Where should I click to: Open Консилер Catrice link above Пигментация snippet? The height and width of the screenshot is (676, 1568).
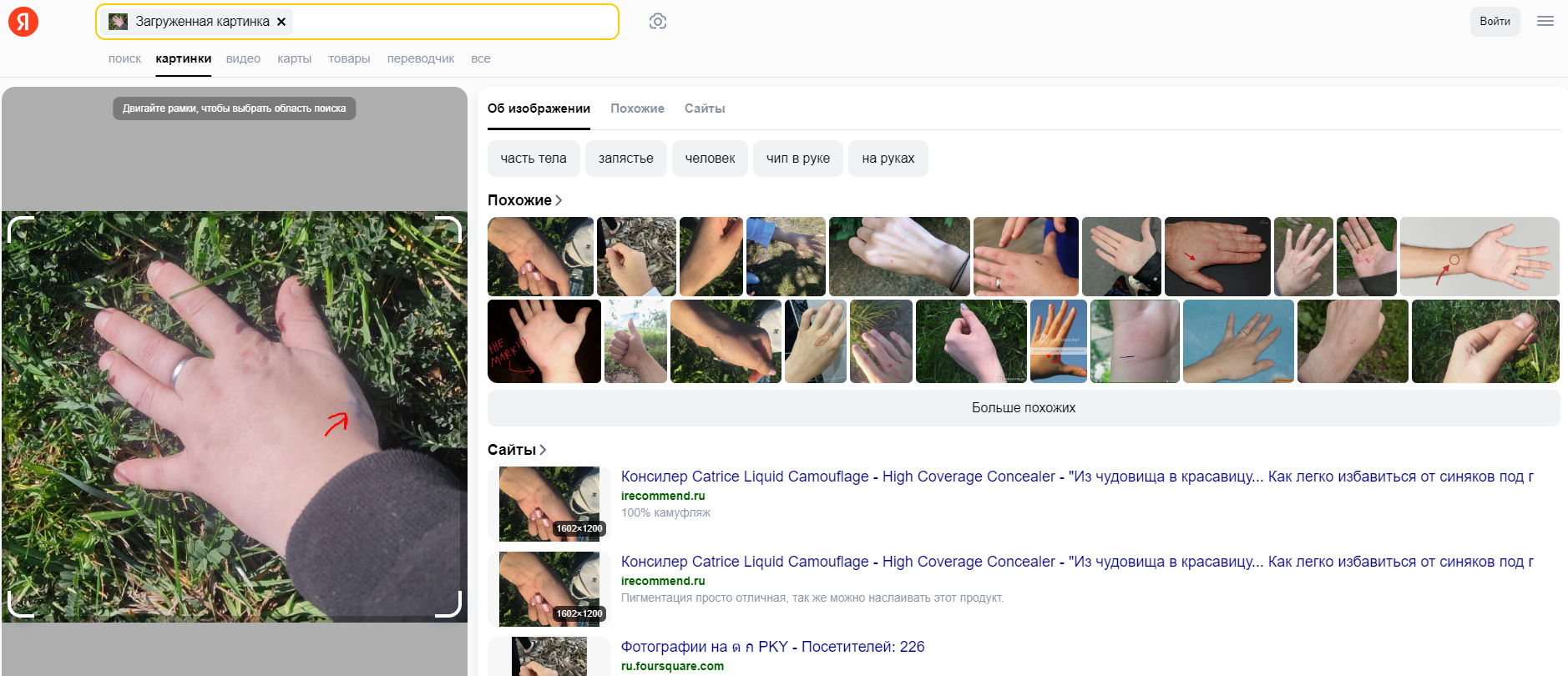tap(1077, 562)
